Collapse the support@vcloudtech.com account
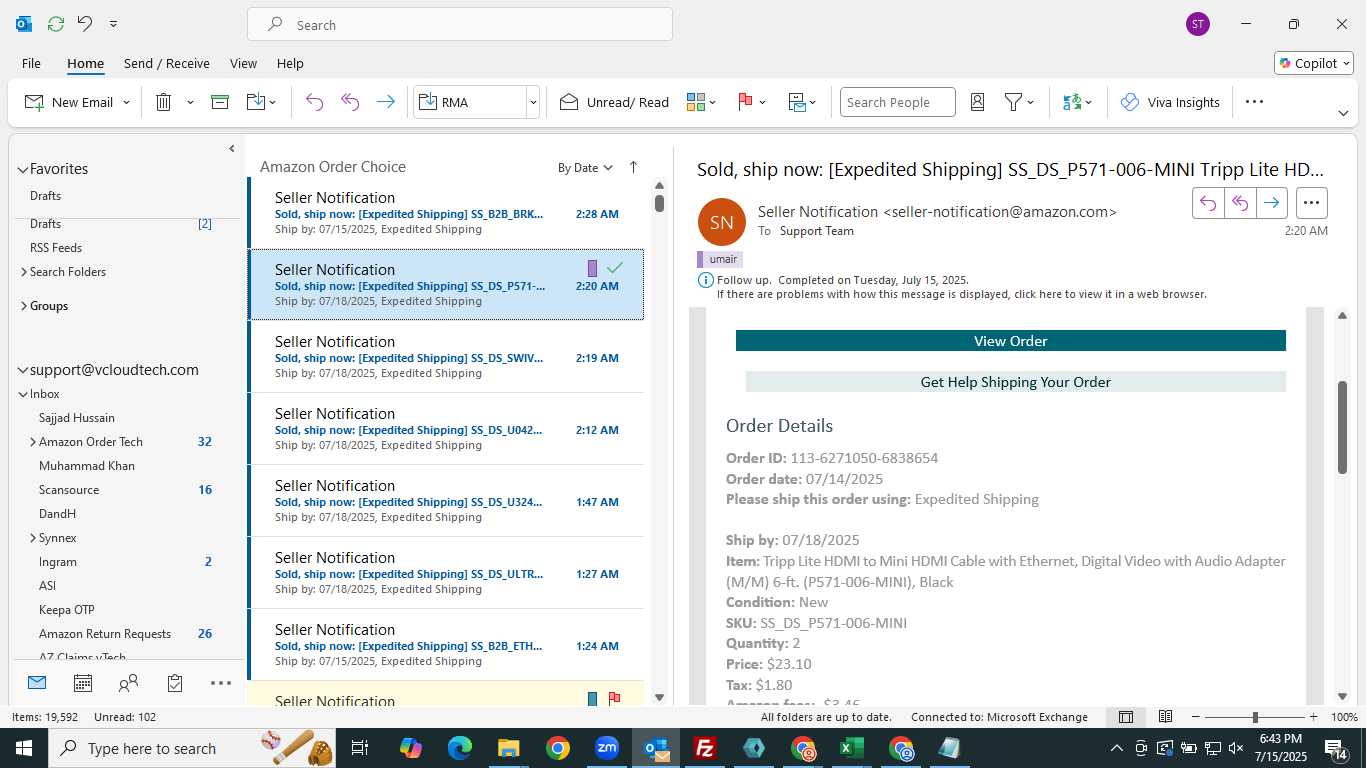 pos(22,370)
